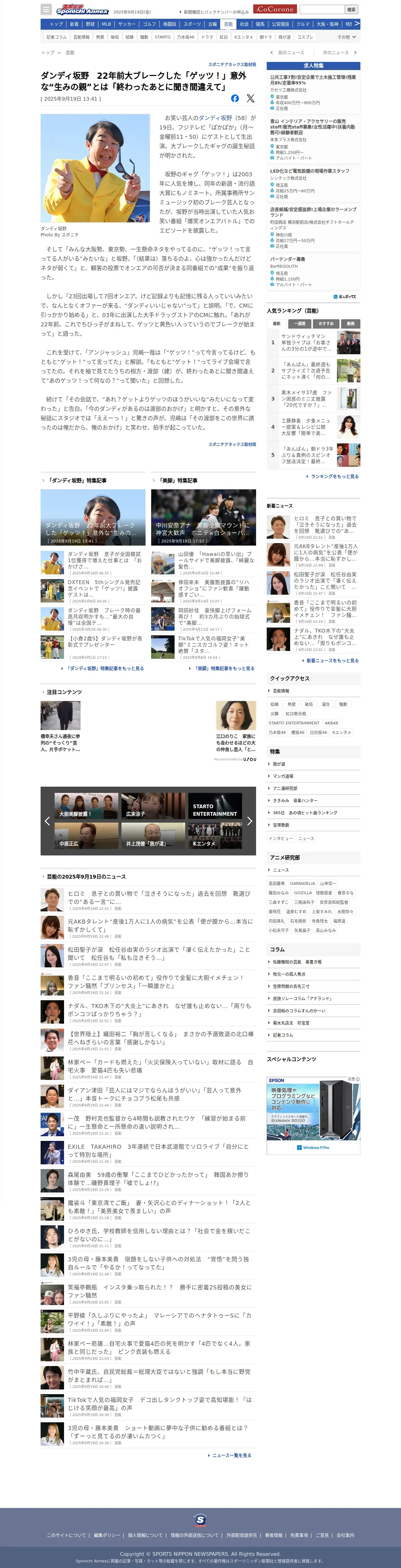Viewport: 401px width, 1568px height.
Task: Expand the その他 dropdown
Action: pos(347,37)
